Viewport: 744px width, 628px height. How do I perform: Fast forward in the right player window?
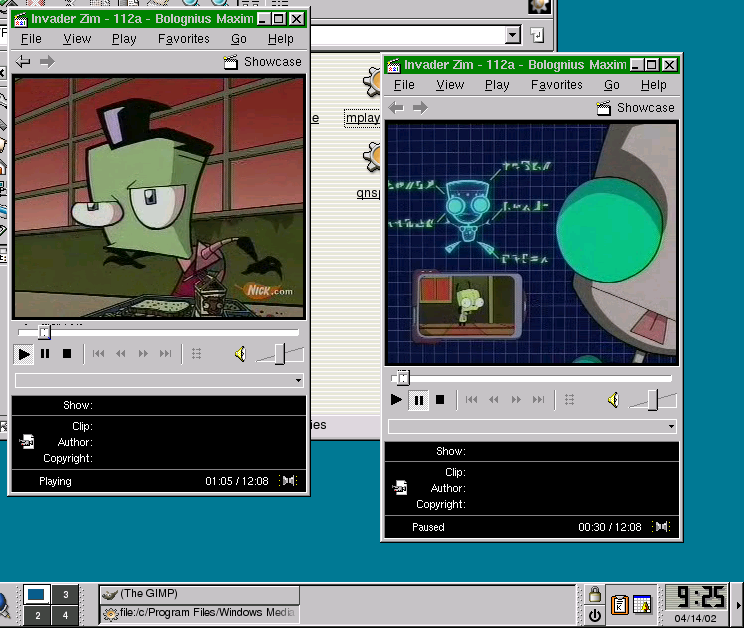coord(516,400)
